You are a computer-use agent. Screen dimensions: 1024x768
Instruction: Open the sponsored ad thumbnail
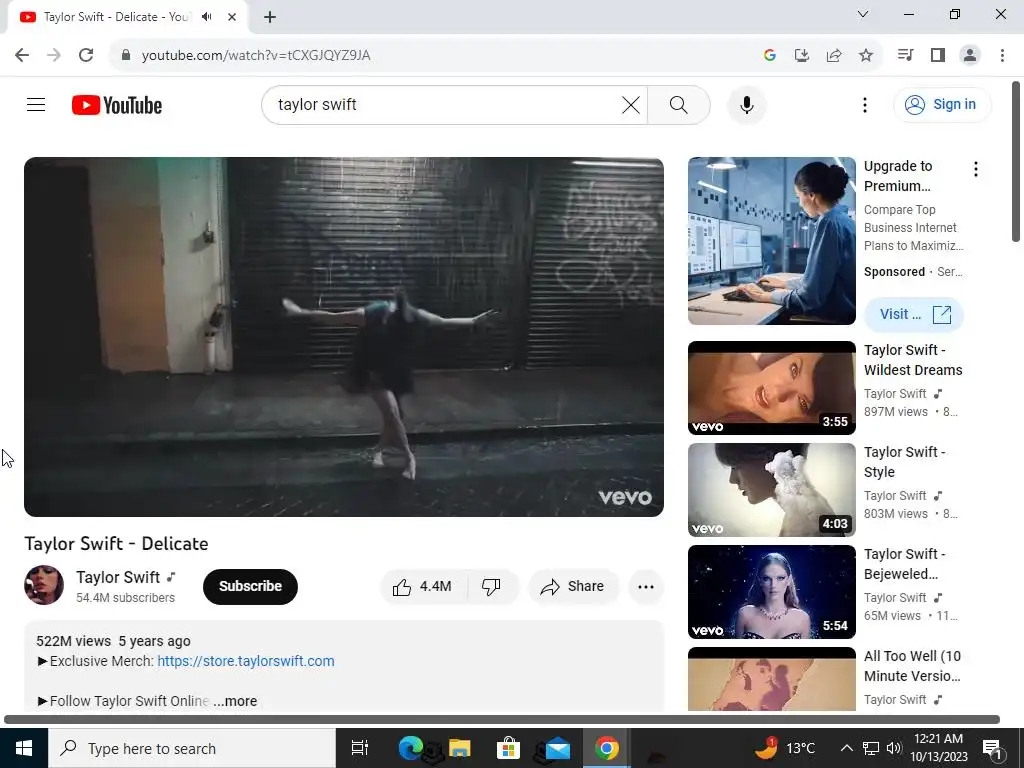tap(771, 240)
